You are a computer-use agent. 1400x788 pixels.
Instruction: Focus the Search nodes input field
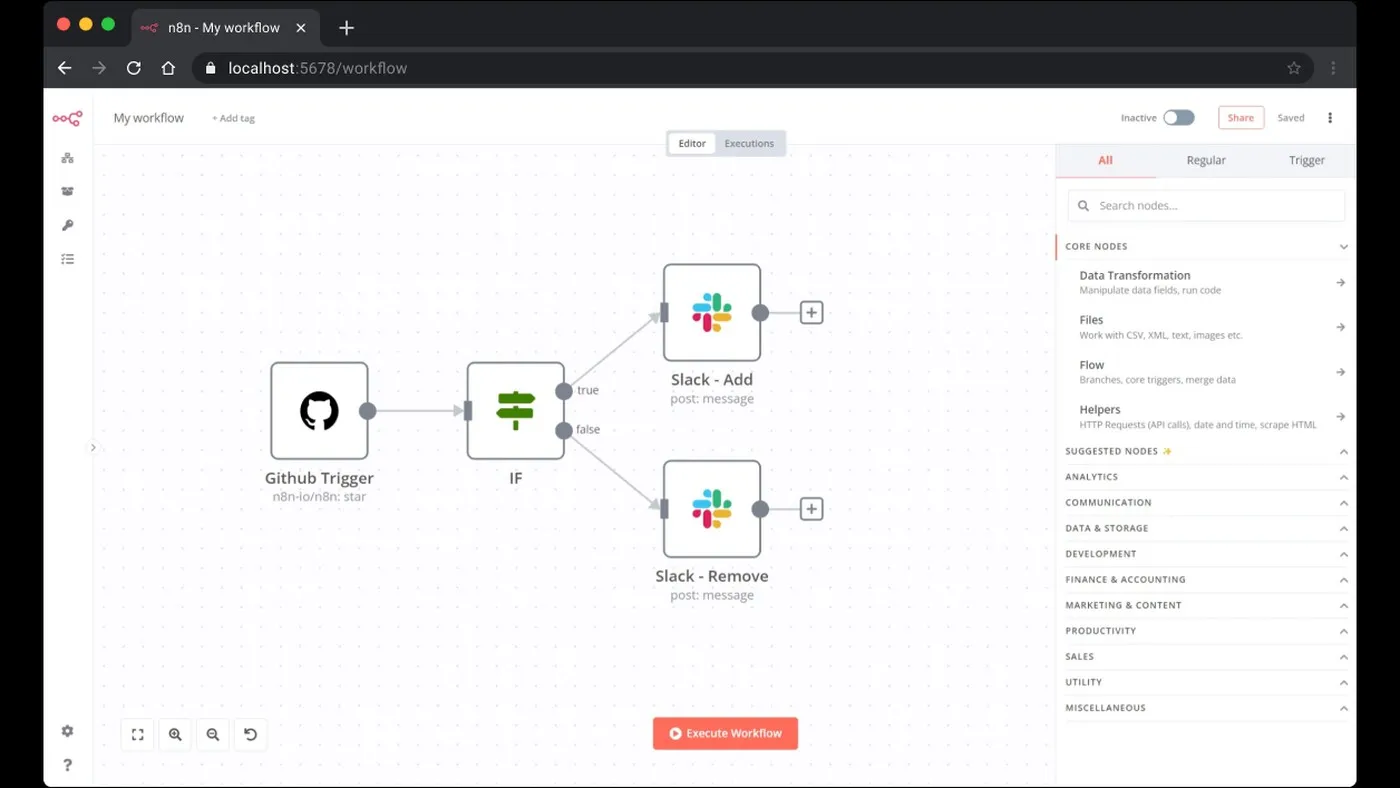(1206, 206)
